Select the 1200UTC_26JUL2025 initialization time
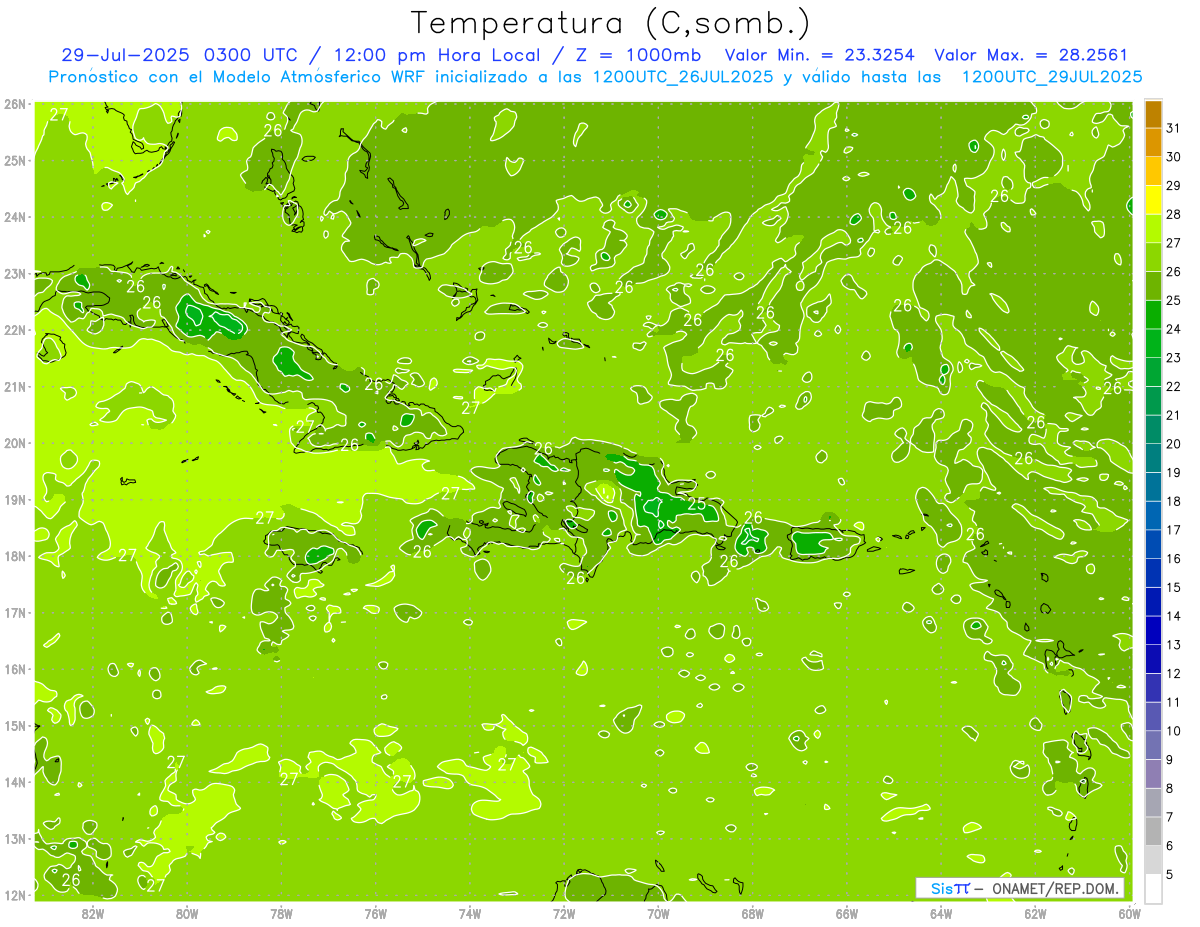This screenshot has width=1200, height=927. click(x=683, y=76)
